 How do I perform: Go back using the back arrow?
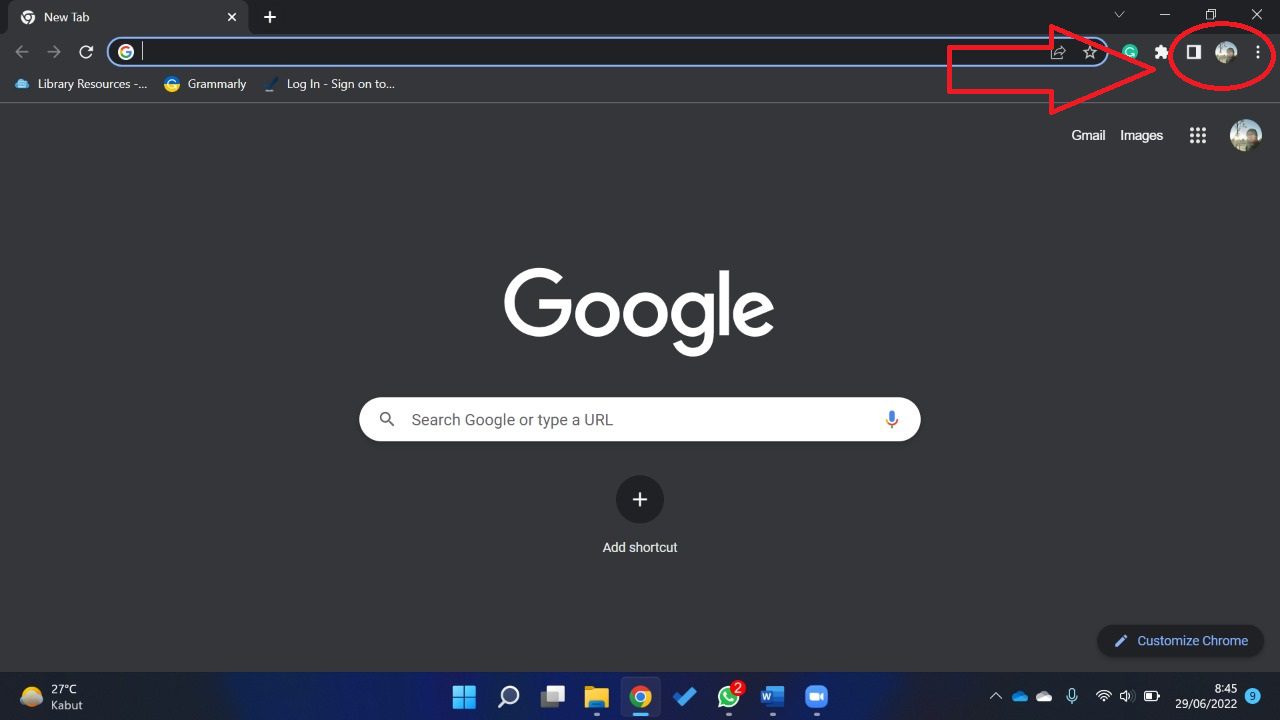[22, 52]
